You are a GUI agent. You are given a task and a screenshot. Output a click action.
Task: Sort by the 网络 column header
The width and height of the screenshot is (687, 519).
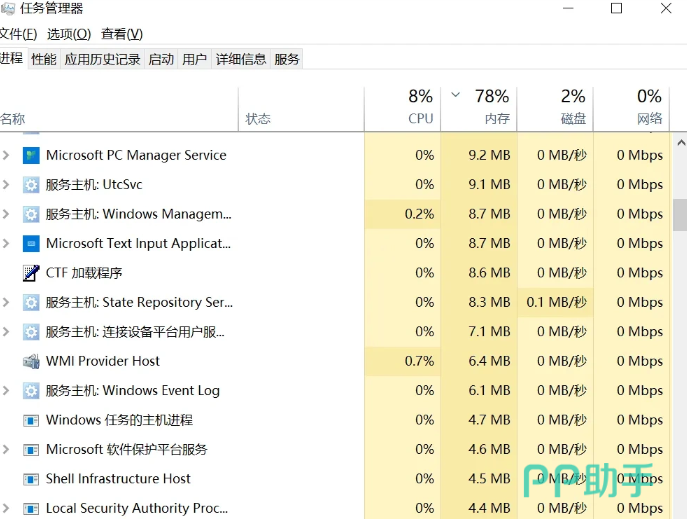pos(631,109)
